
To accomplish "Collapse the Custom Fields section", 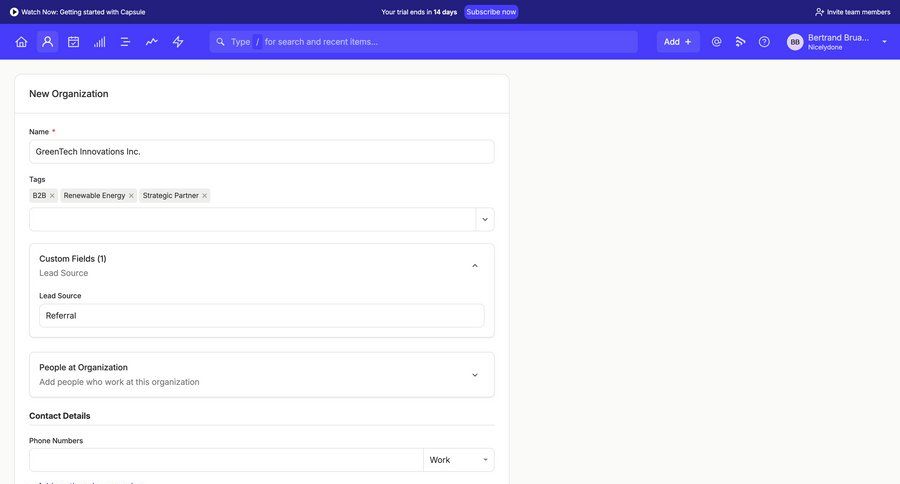I will [475, 266].
